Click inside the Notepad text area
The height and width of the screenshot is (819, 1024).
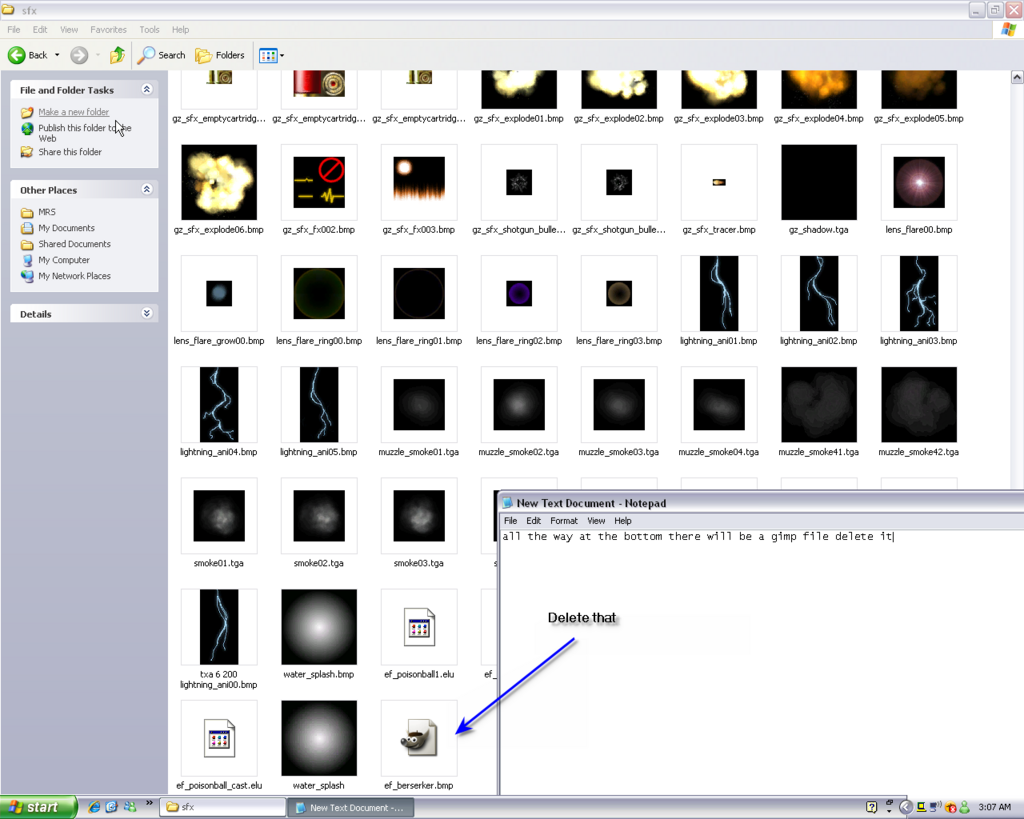coord(760,680)
